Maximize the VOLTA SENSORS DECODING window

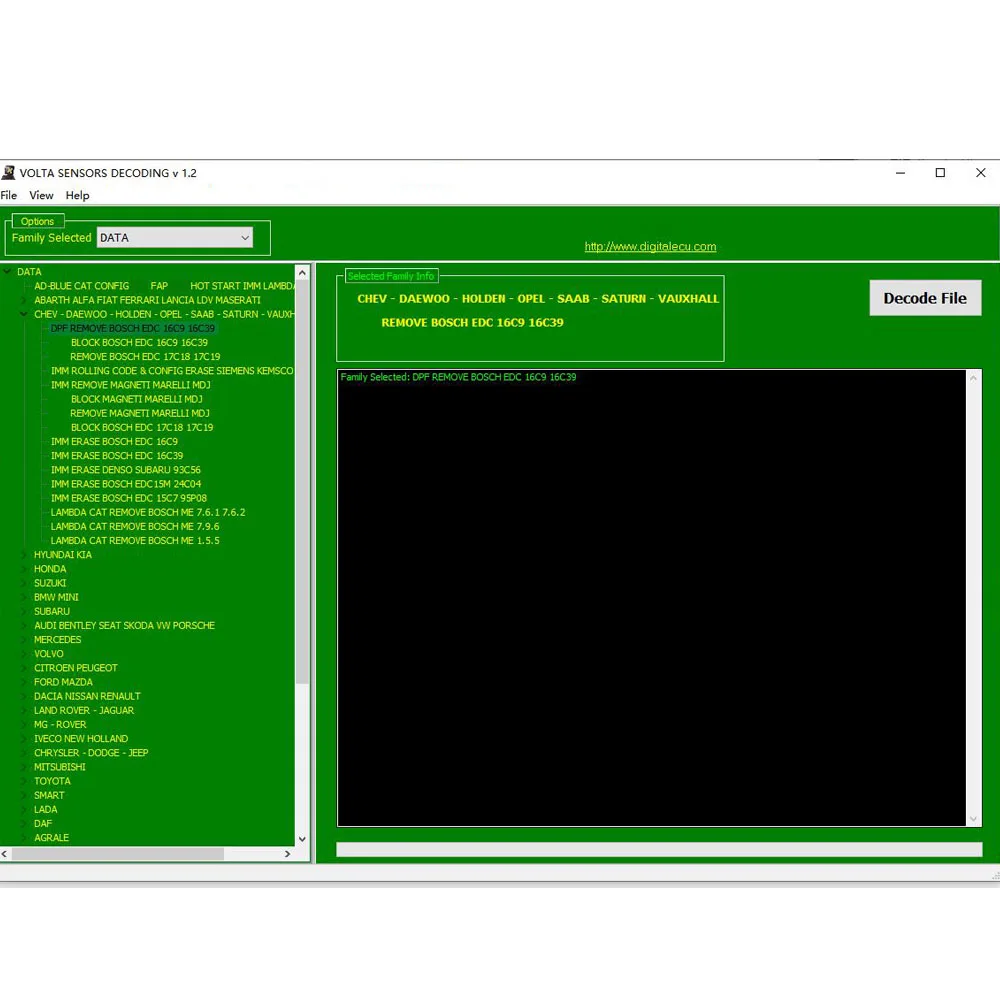(x=940, y=173)
